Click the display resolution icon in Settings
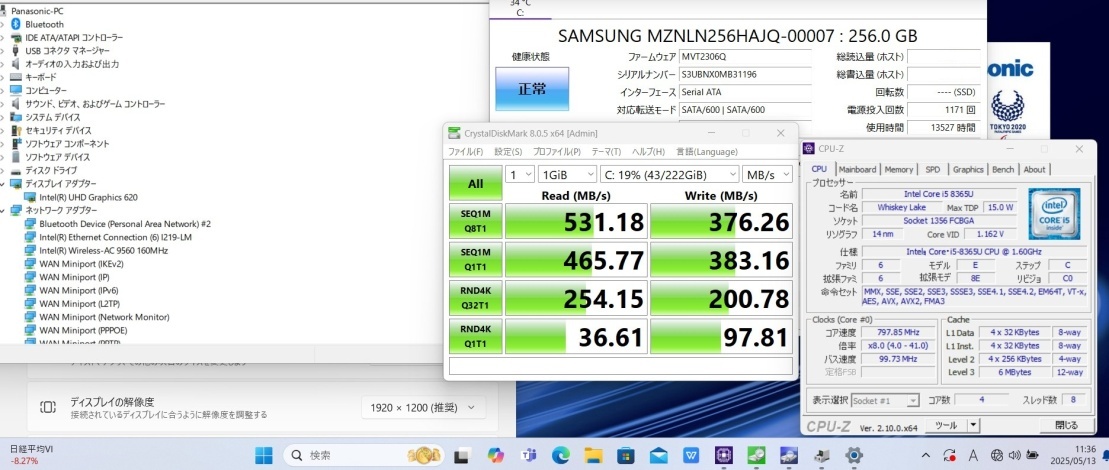1109x470 pixels. pyautogui.click(x=48, y=407)
